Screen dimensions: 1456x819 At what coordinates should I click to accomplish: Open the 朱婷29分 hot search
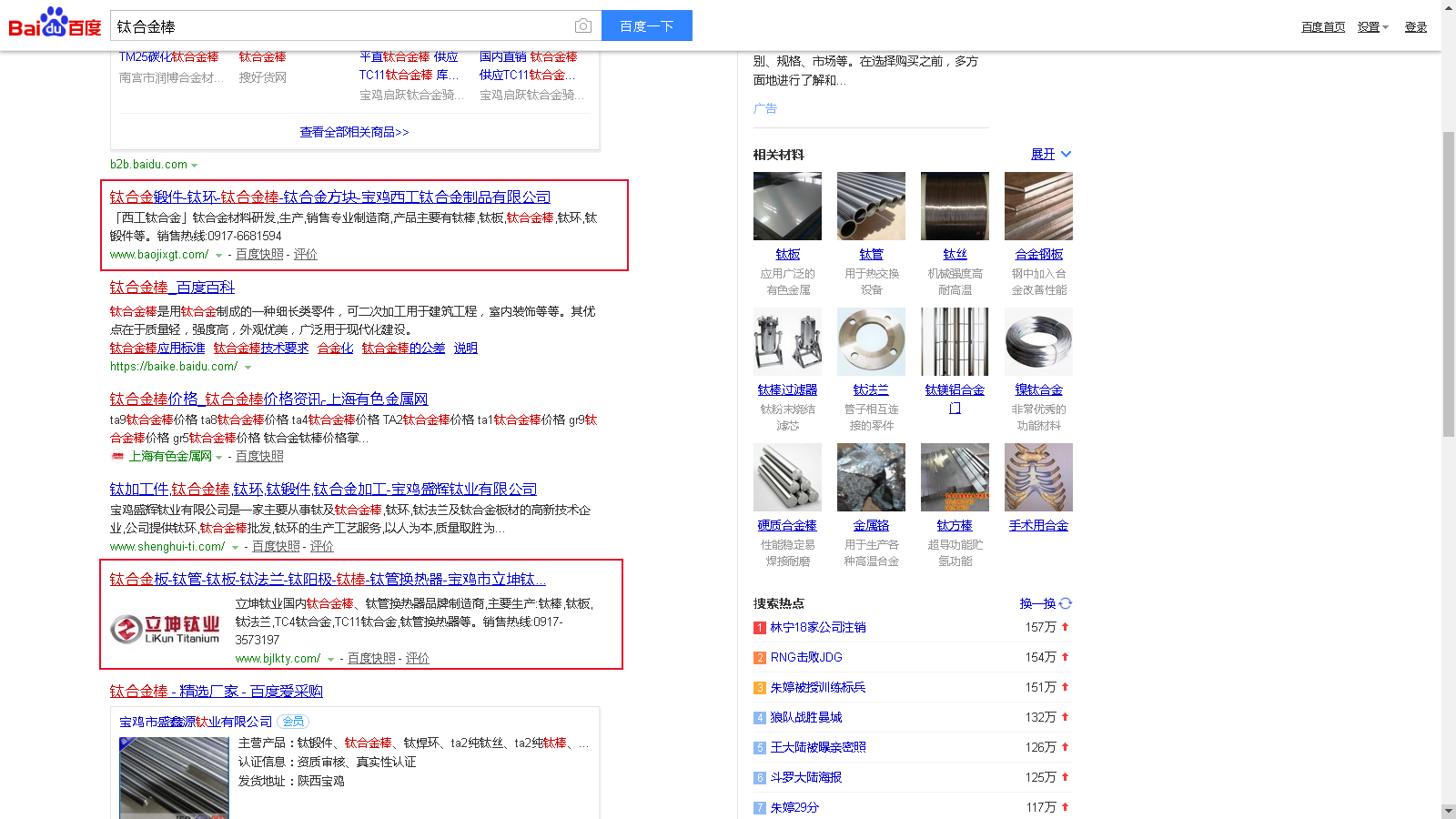(794, 807)
